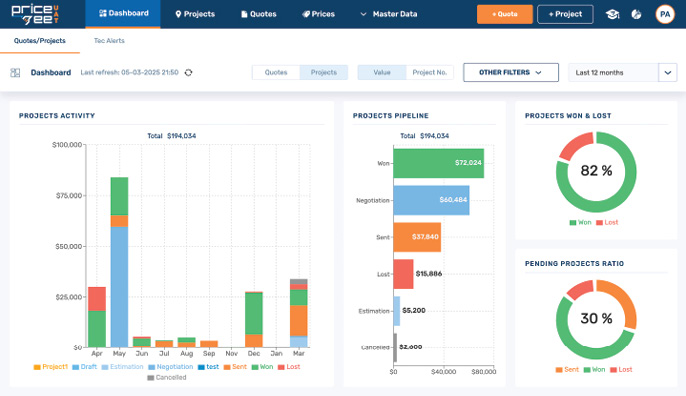Click the PROJECTS ACTIVITY panel title
This screenshot has width=686, height=396.
57,116
